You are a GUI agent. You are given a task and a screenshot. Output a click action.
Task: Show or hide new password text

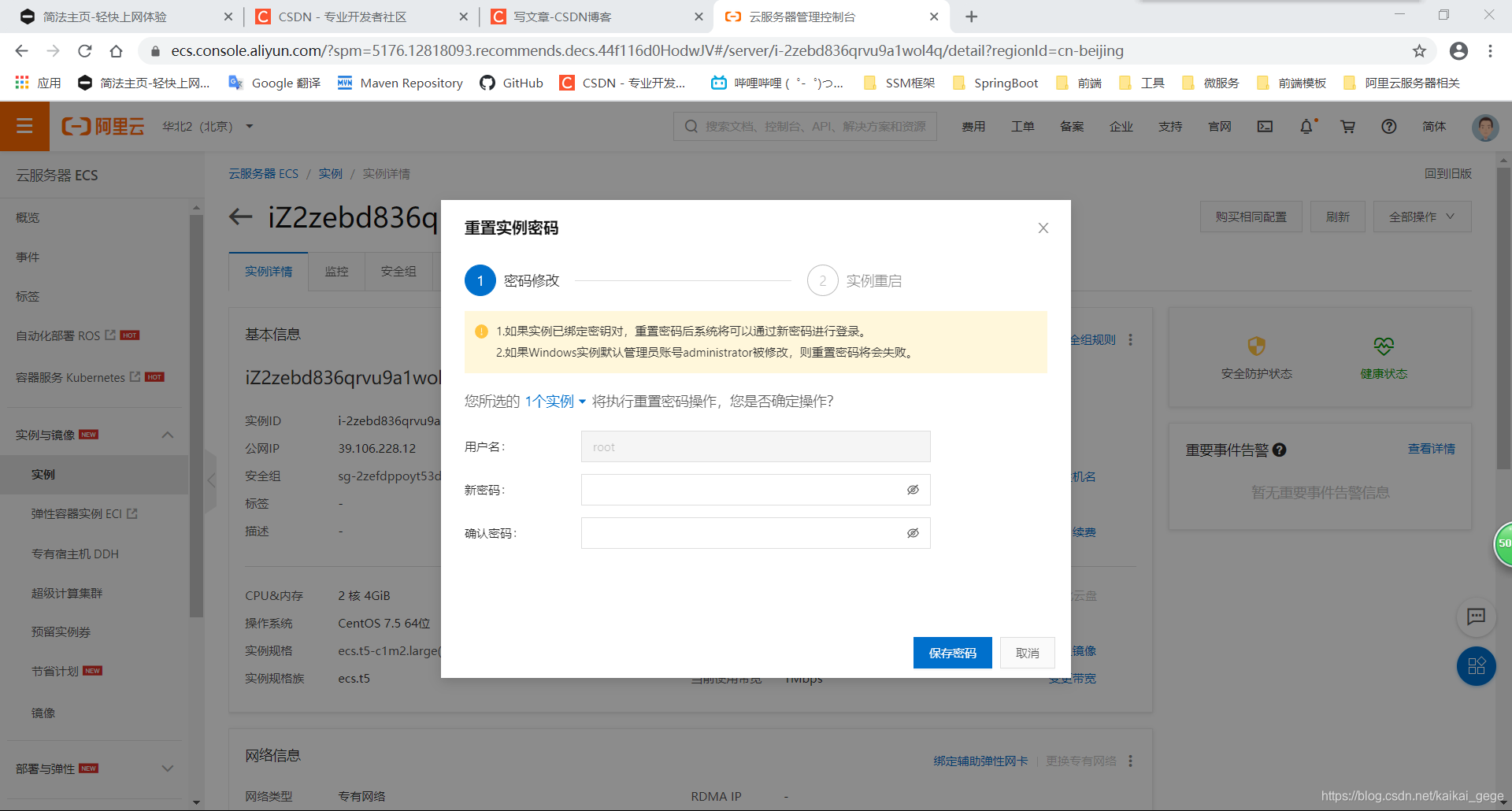913,490
